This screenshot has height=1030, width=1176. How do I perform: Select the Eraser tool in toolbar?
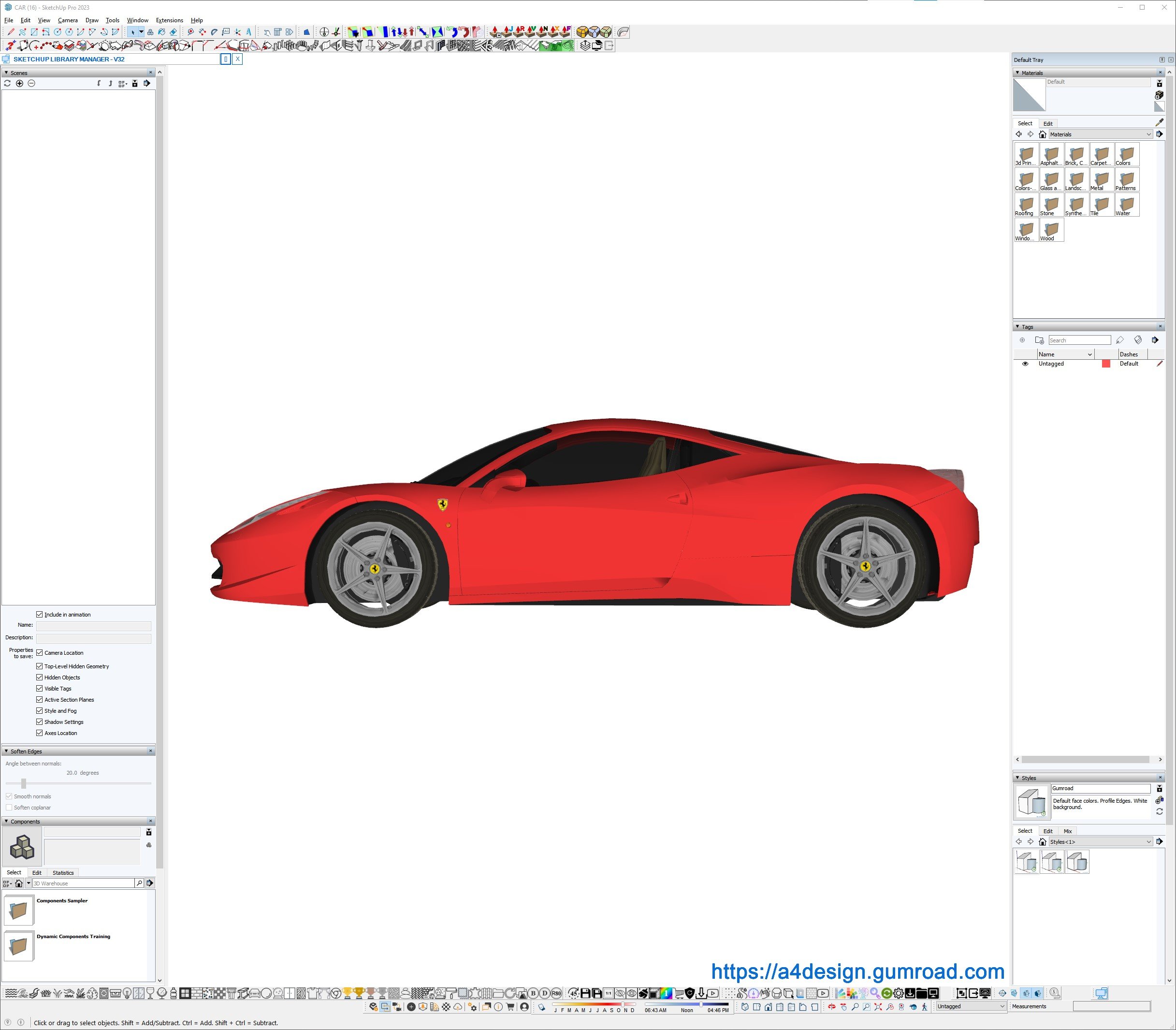(173, 32)
